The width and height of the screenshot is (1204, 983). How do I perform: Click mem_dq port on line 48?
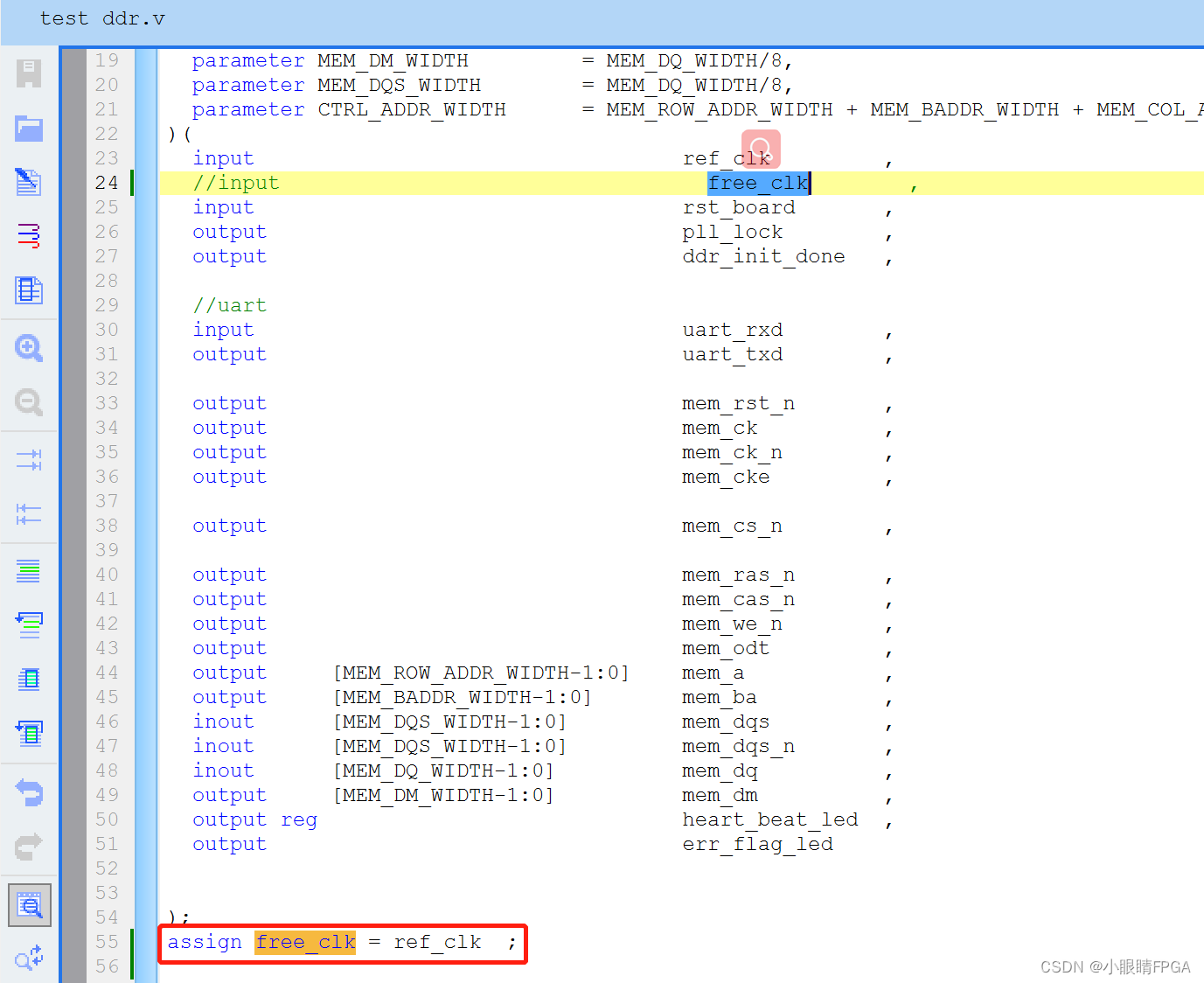(720, 770)
